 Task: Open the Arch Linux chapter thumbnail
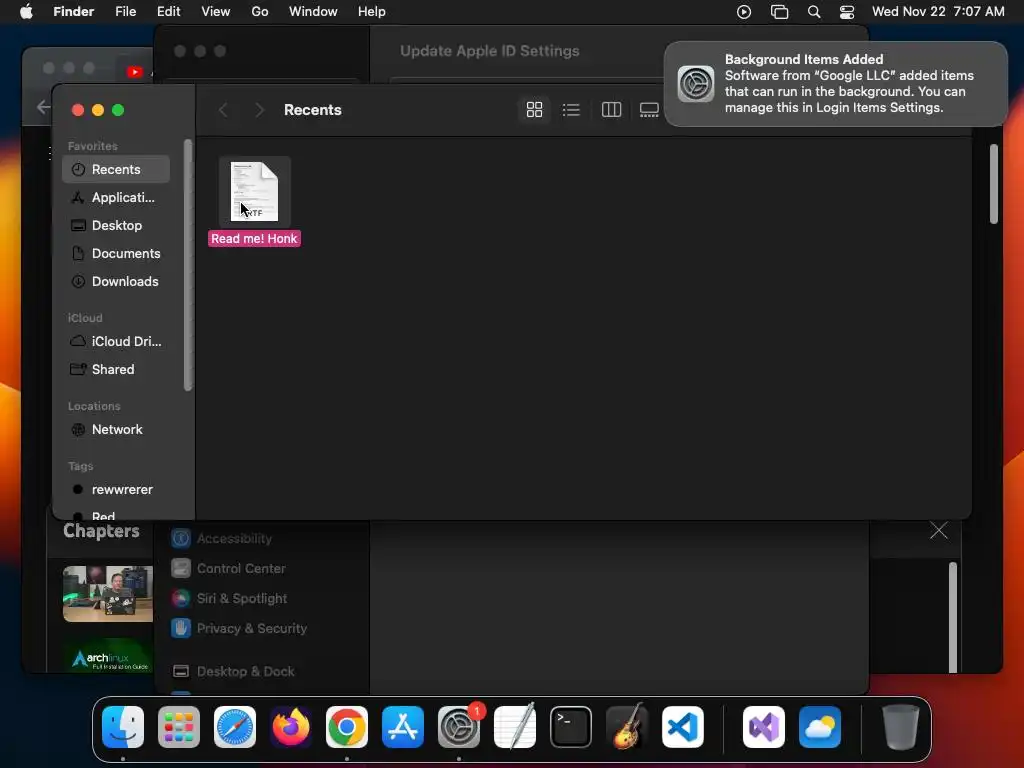108,656
